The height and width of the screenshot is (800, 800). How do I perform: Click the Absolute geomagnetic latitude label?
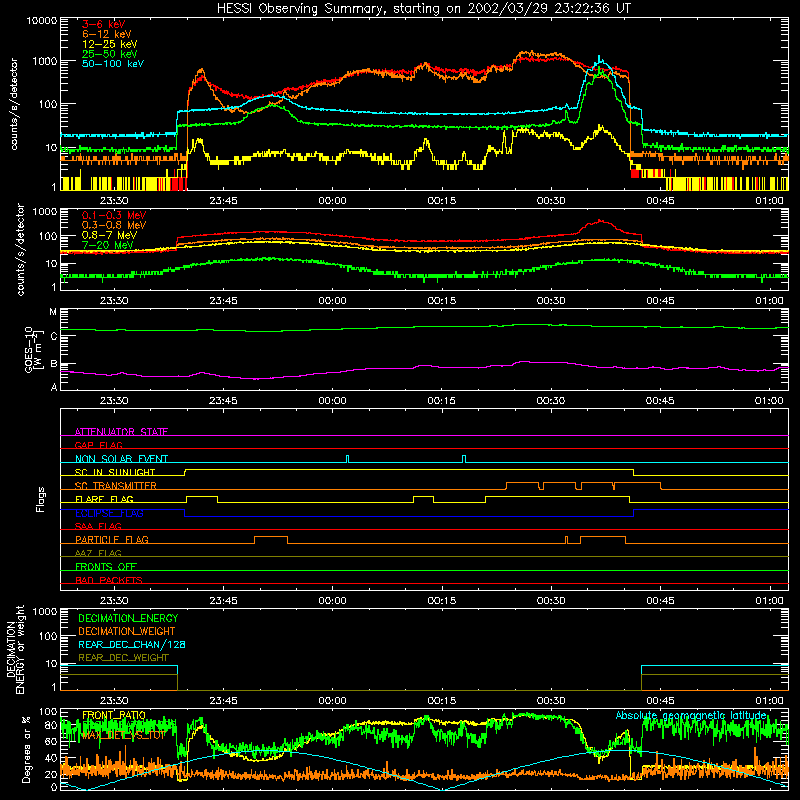pyautogui.click(x=691, y=715)
